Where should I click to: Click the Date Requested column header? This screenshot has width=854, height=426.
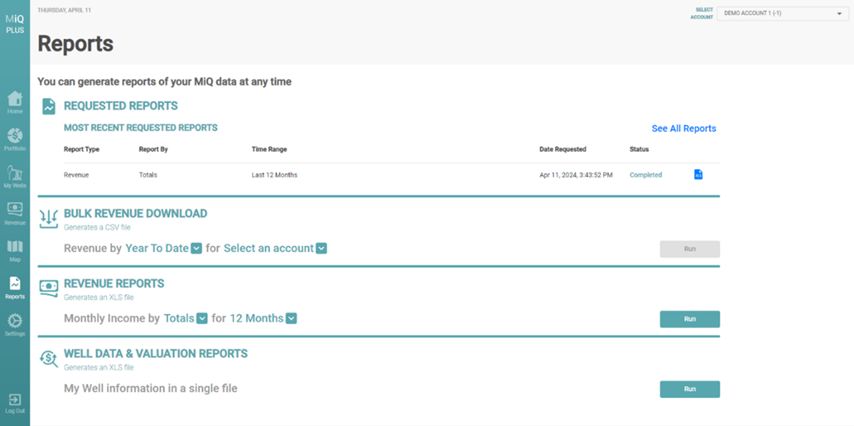tap(563, 149)
